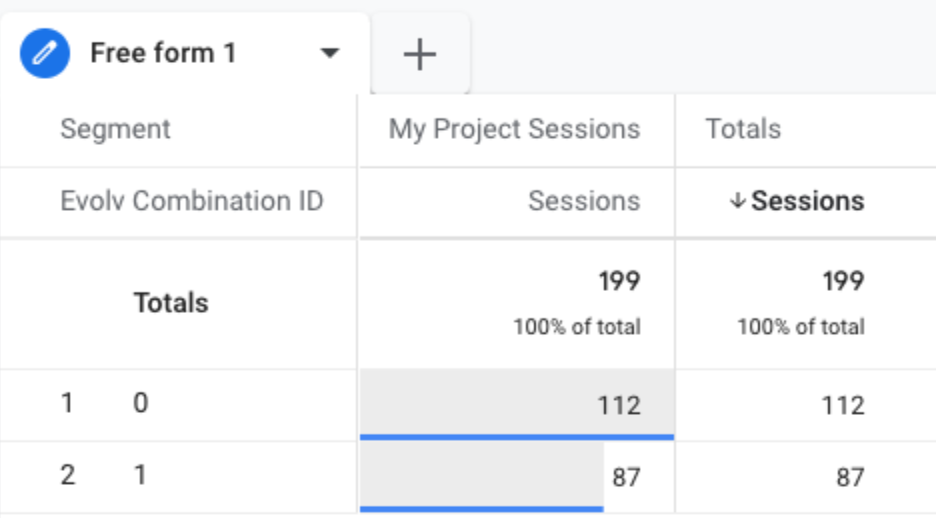Click row 2 with combination ID 1
The image size is (938, 518).
pyautogui.click(x=141, y=475)
